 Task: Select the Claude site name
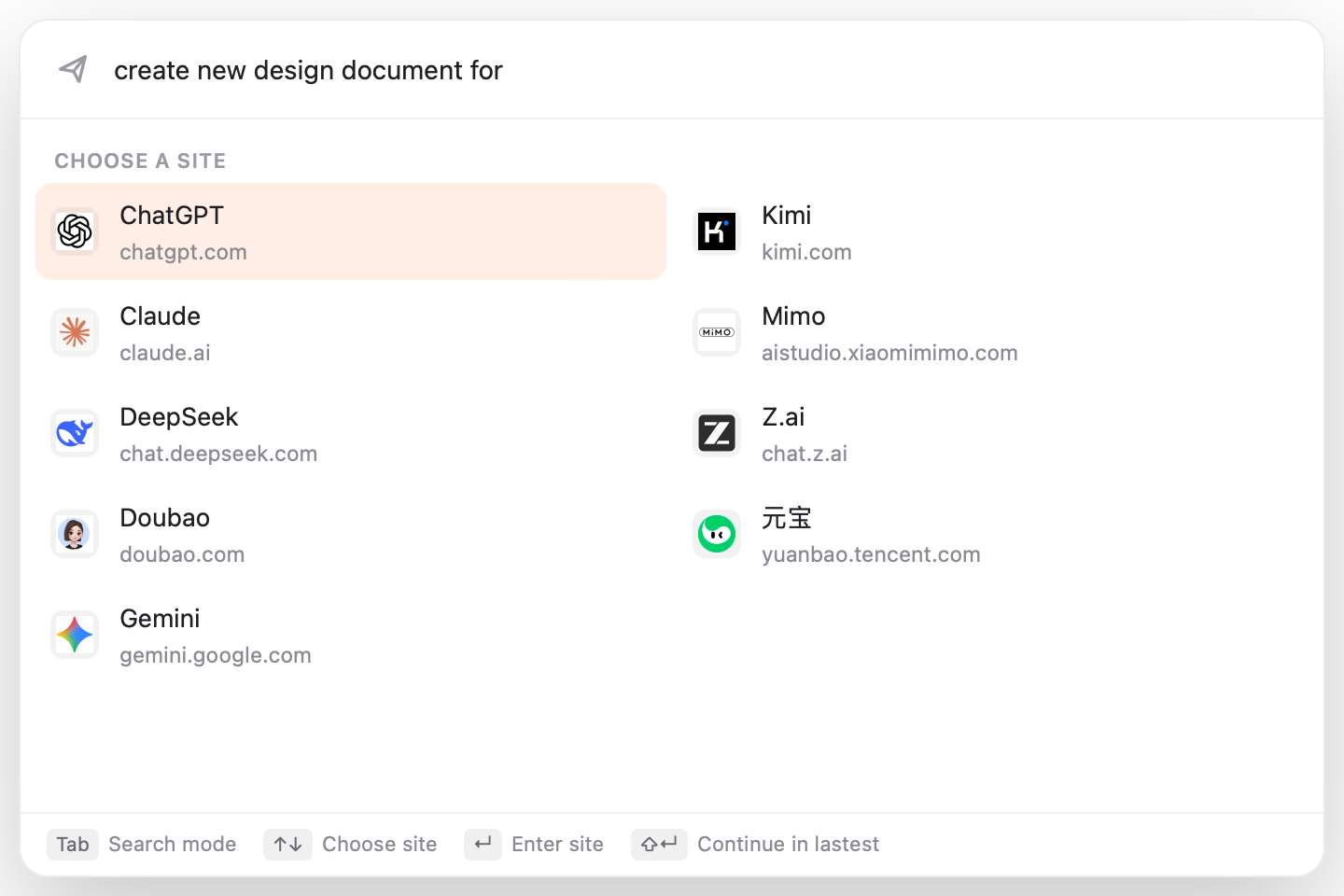point(161,316)
